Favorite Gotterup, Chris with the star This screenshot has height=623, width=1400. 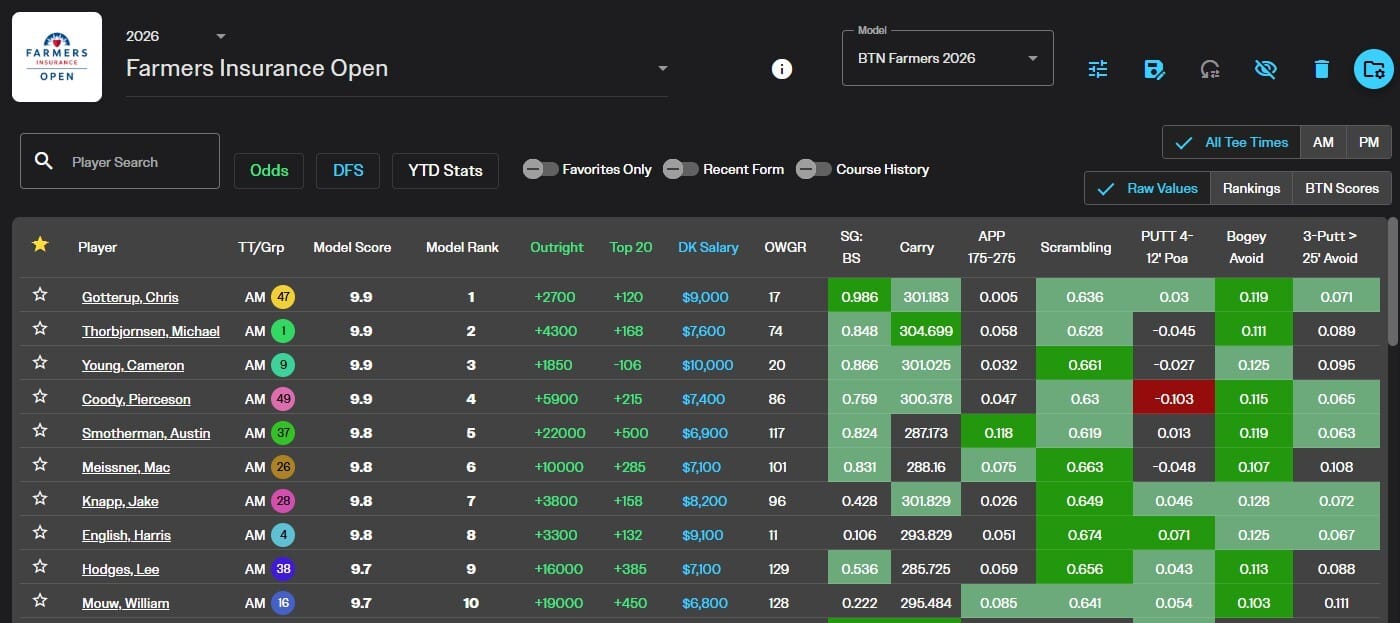click(40, 295)
